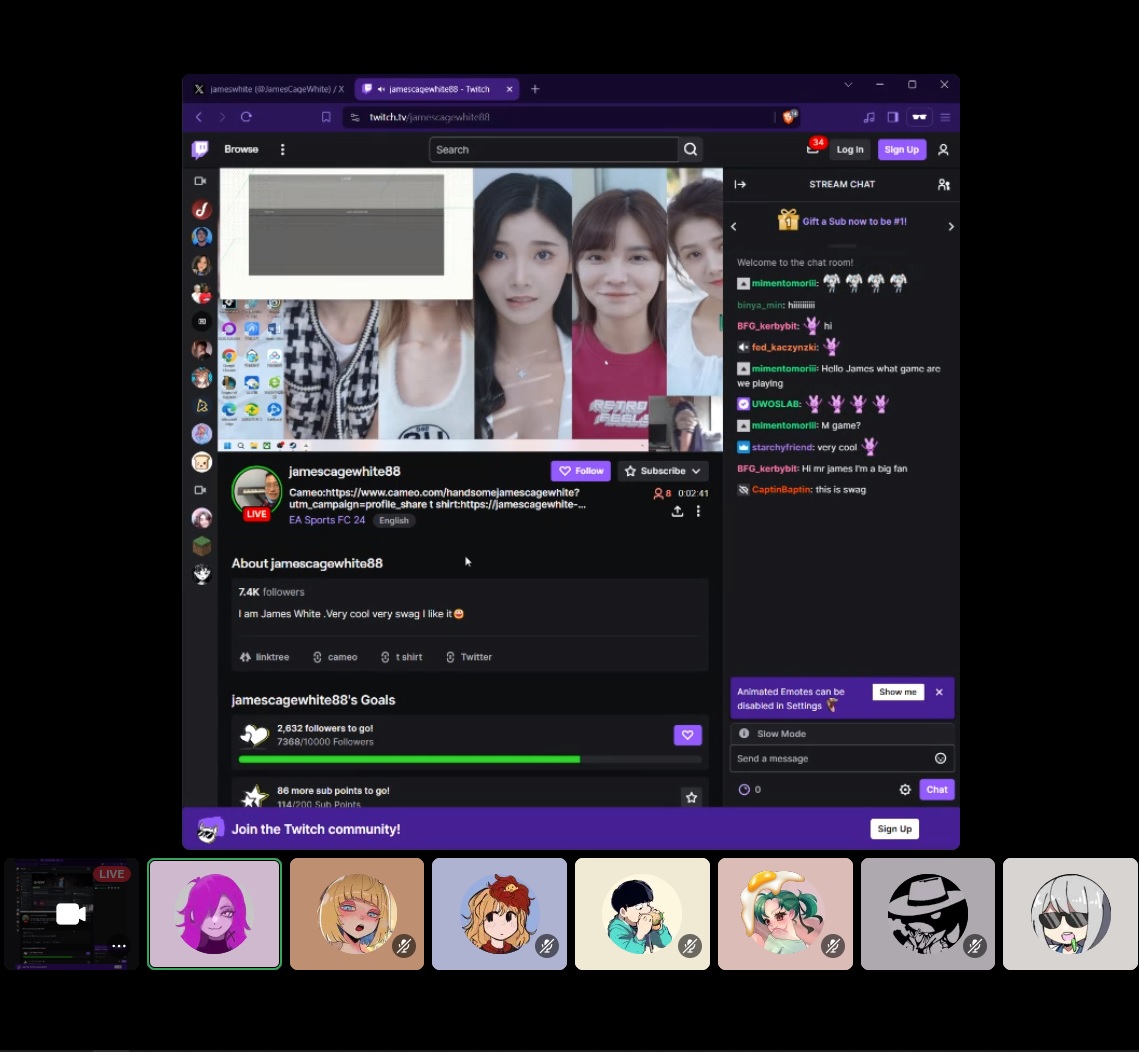Viewport: 1139px width, 1052px height.
Task: Click the search magnifier button
Action: (691, 149)
